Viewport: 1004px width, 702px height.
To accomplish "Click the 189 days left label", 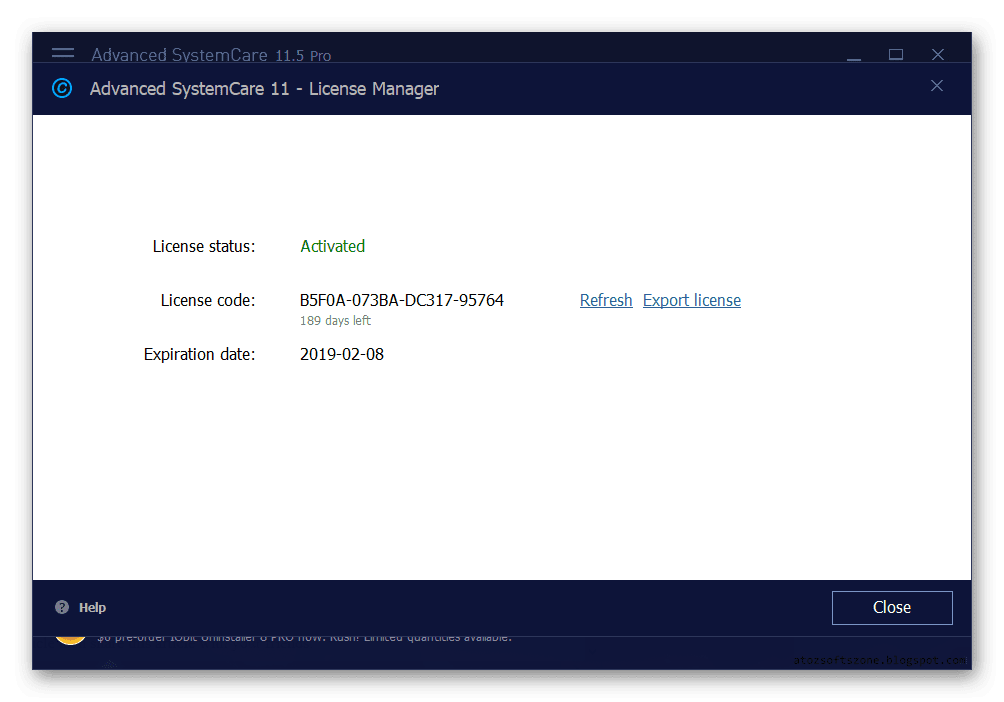I will [334, 320].
